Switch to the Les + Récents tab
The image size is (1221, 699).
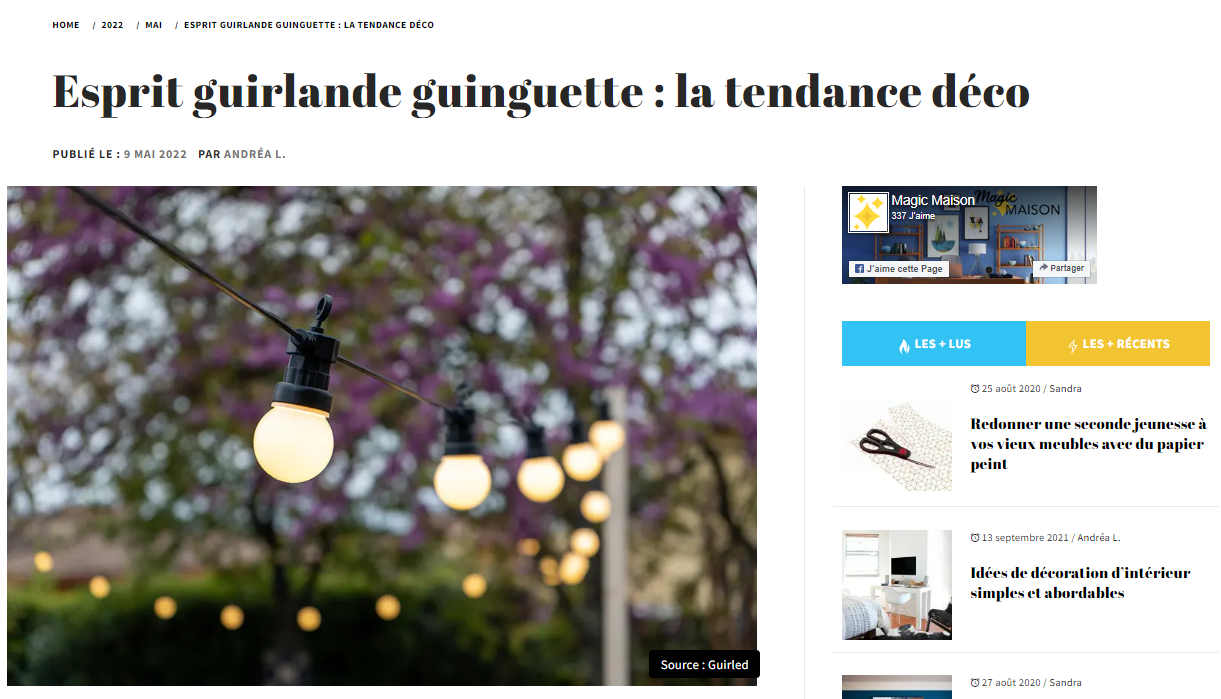click(x=1118, y=344)
